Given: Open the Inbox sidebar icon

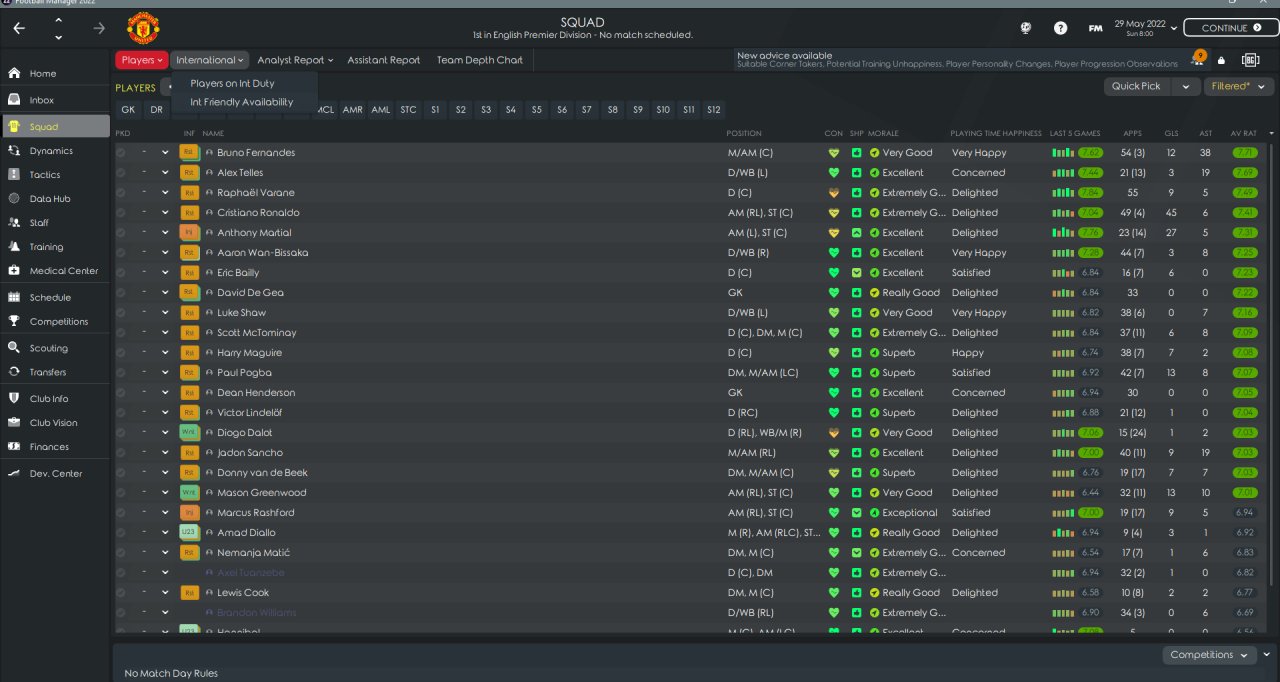Looking at the screenshot, I should (14, 100).
